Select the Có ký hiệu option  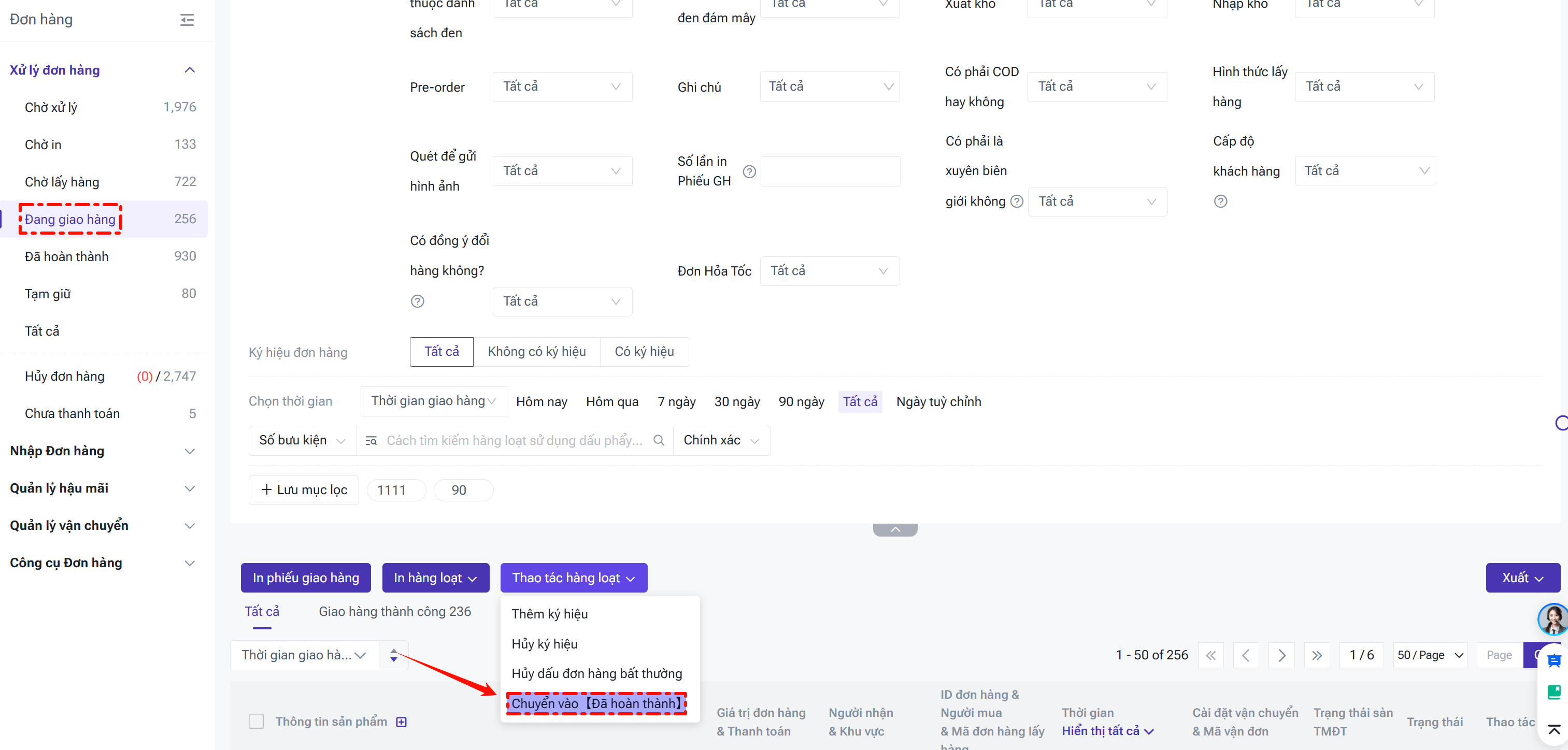(x=644, y=352)
